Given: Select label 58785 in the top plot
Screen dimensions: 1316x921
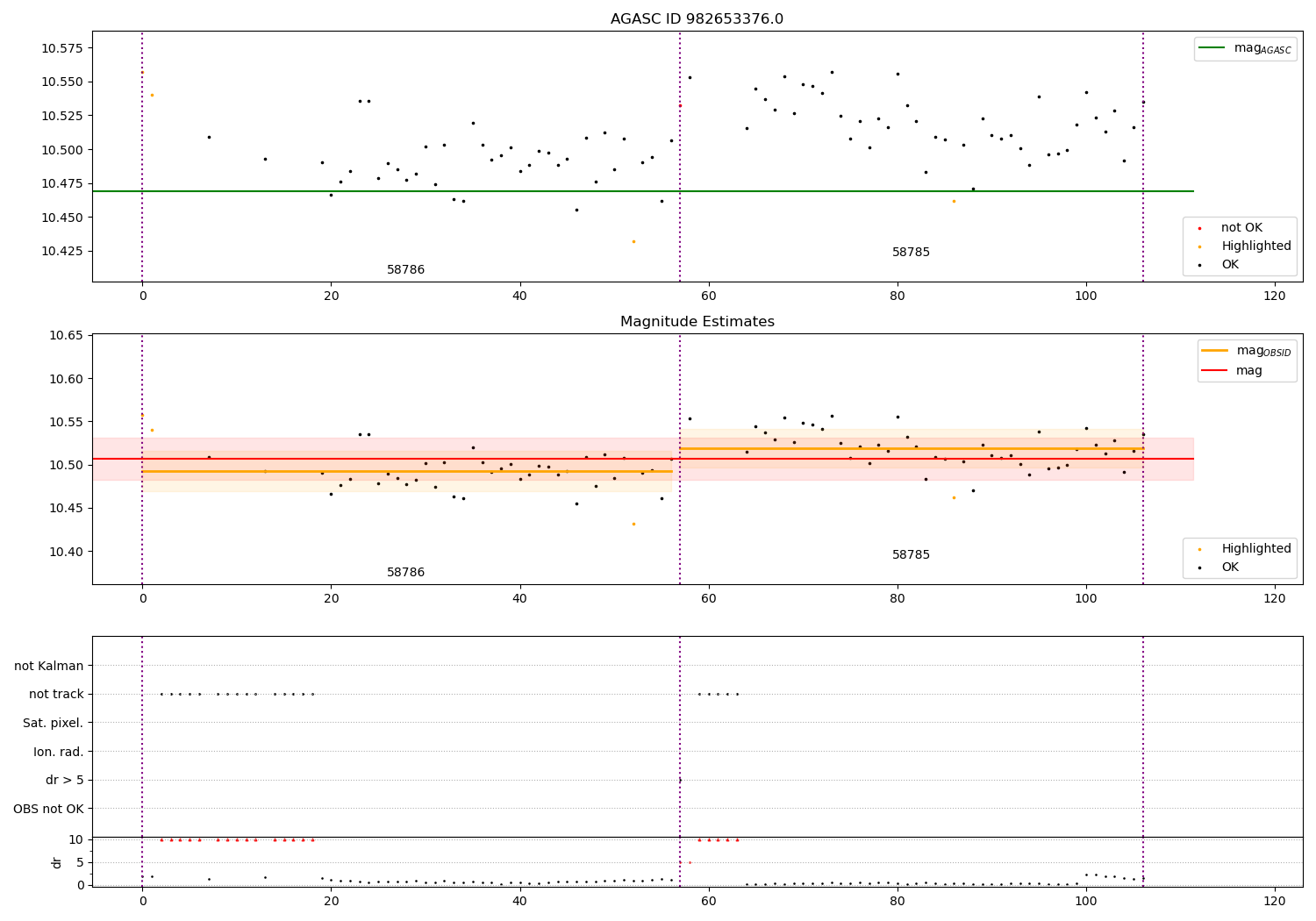Looking at the screenshot, I should [911, 253].
